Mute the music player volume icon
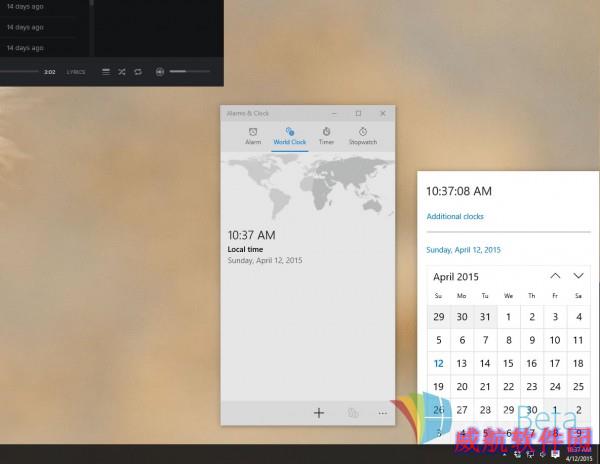The image size is (600, 464). pos(160,72)
